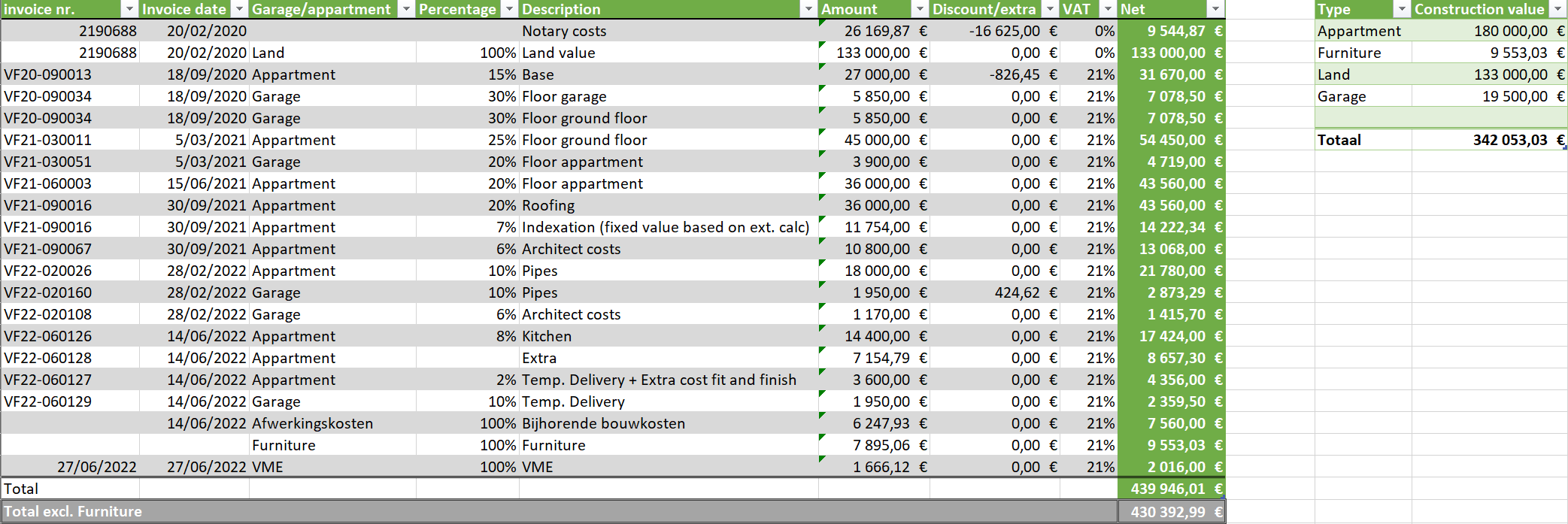Select the "Notary costs" description cell
1568x524 pixels.
tap(669, 31)
